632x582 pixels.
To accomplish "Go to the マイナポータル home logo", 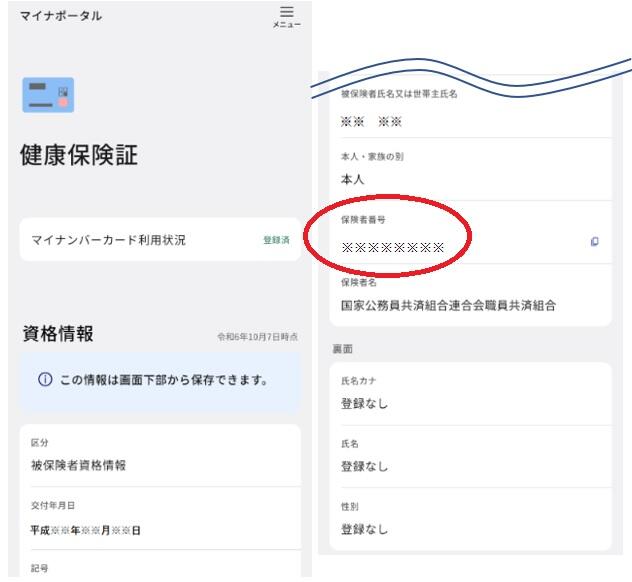I will 61,16.
